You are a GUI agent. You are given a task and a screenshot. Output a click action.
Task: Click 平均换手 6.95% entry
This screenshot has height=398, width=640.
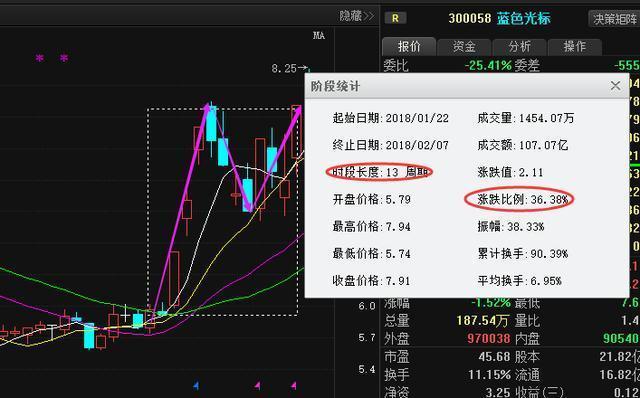[x=520, y=281]
